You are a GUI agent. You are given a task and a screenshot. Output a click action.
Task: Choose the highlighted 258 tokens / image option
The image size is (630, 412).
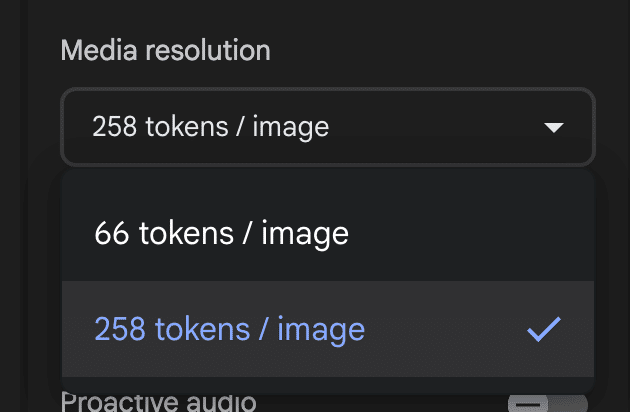pos(229,329)
